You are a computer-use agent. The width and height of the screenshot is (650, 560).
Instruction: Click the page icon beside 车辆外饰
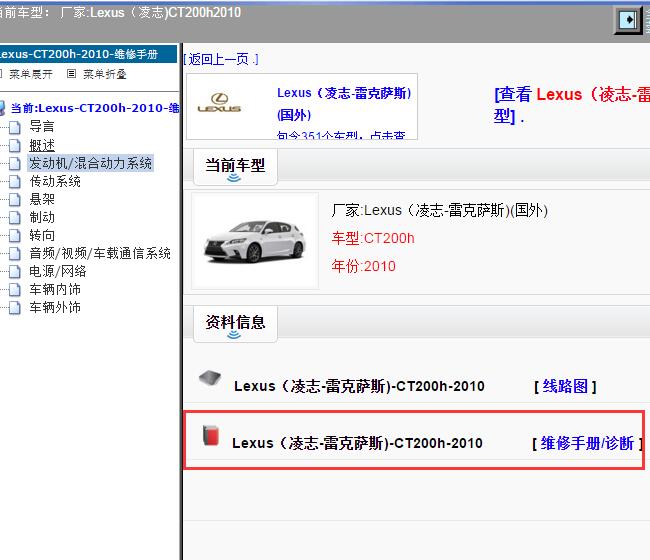(15, 308)
